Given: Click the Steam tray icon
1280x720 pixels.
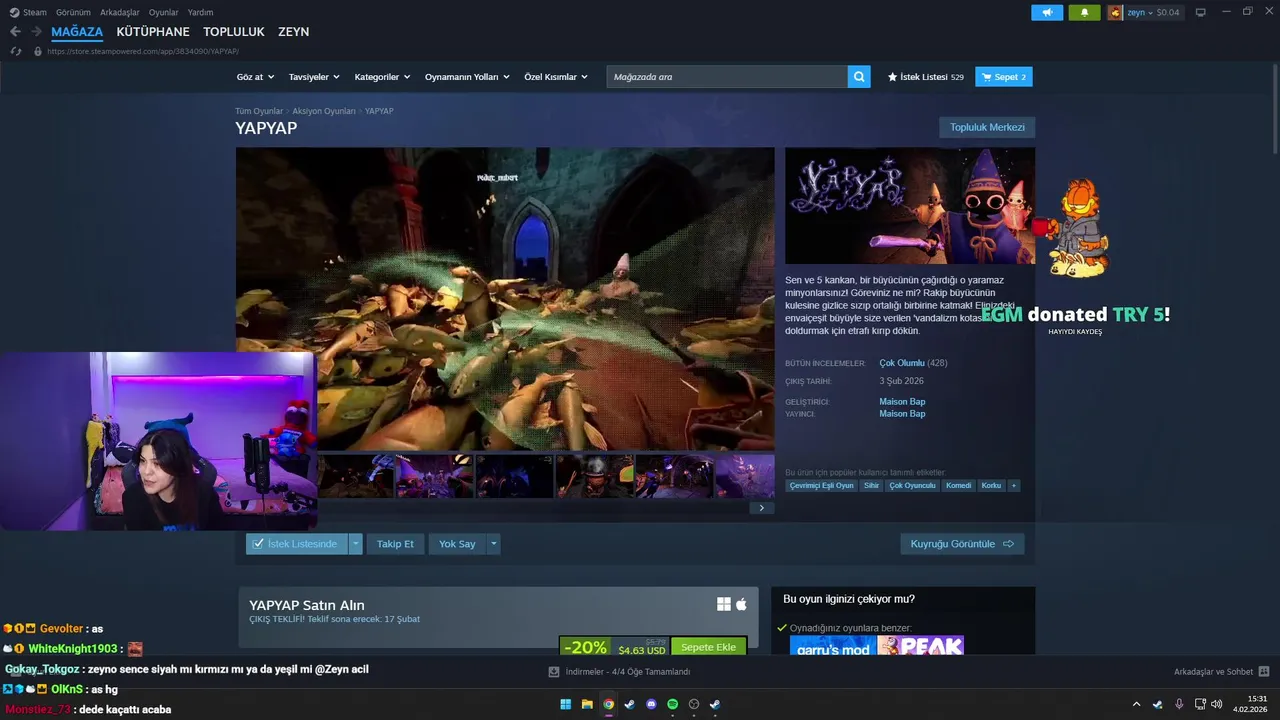Looking at the screenshot, I should (x=1158, y=704).
